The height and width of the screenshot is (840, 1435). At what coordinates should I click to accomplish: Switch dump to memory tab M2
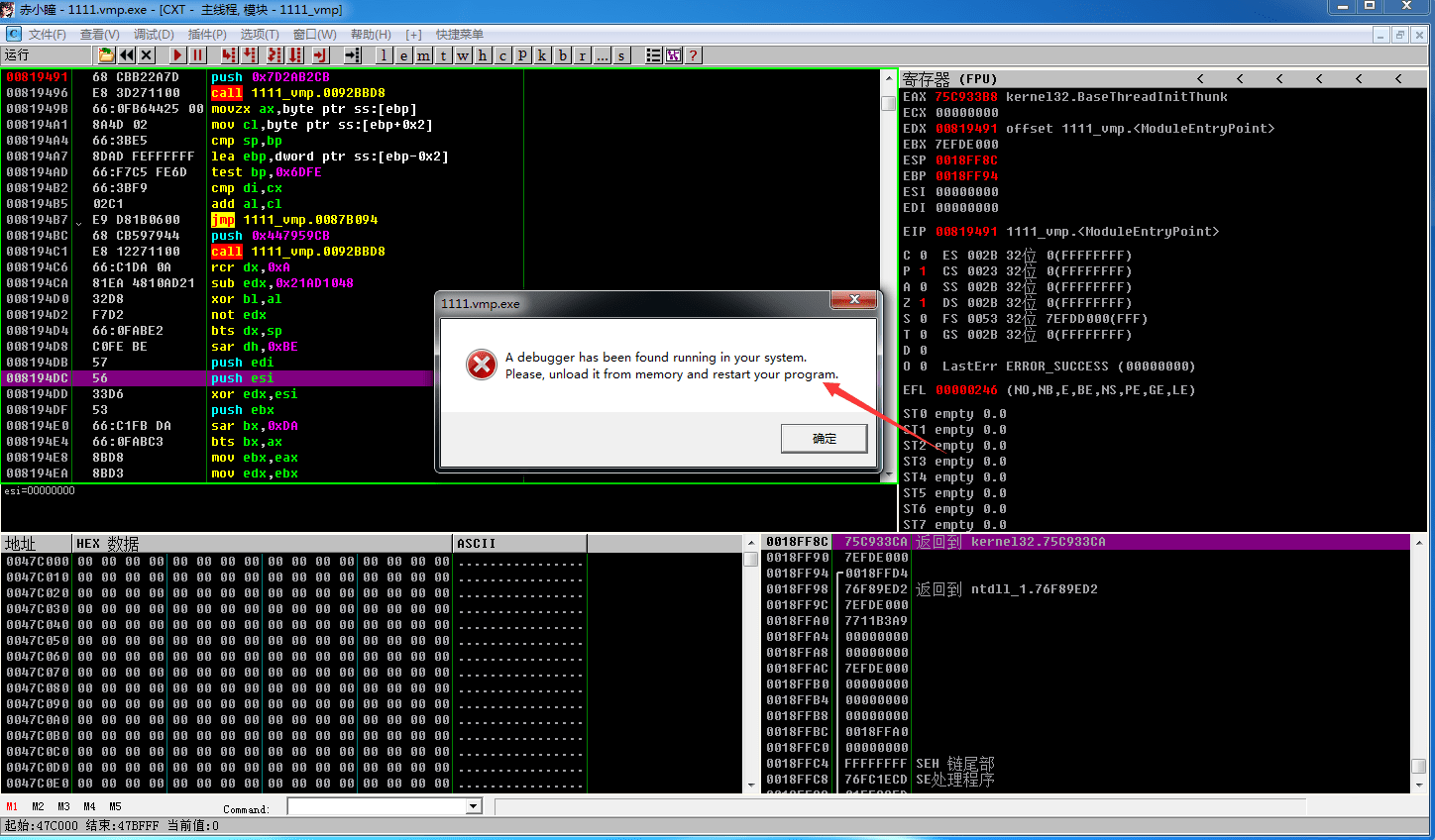point(38,806)
